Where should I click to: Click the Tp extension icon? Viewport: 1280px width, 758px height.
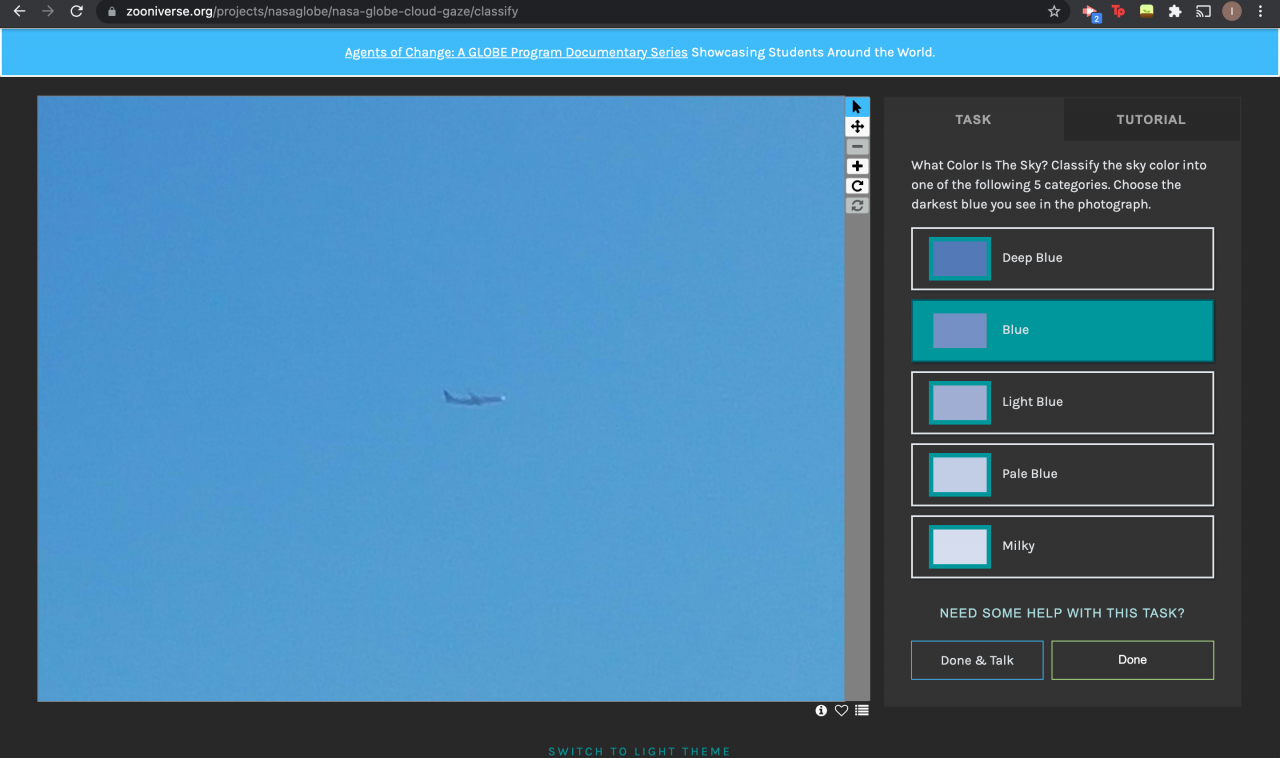1118,11
